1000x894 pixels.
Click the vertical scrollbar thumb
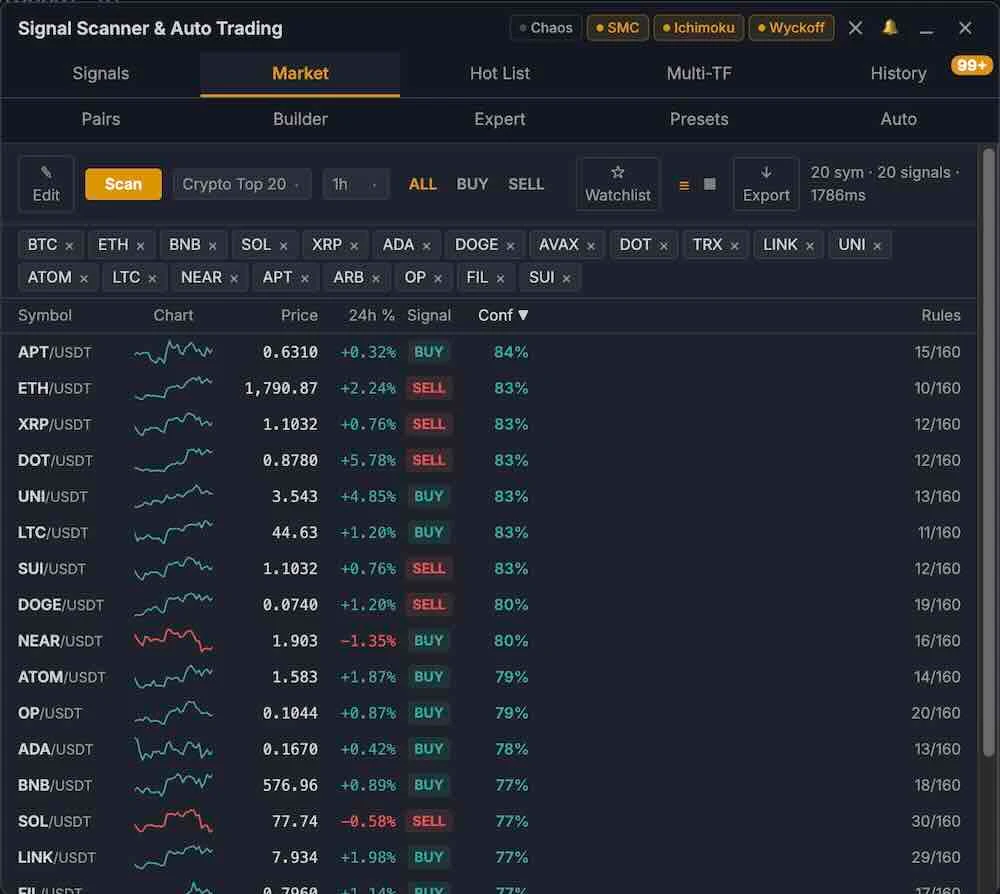[988, 453]
